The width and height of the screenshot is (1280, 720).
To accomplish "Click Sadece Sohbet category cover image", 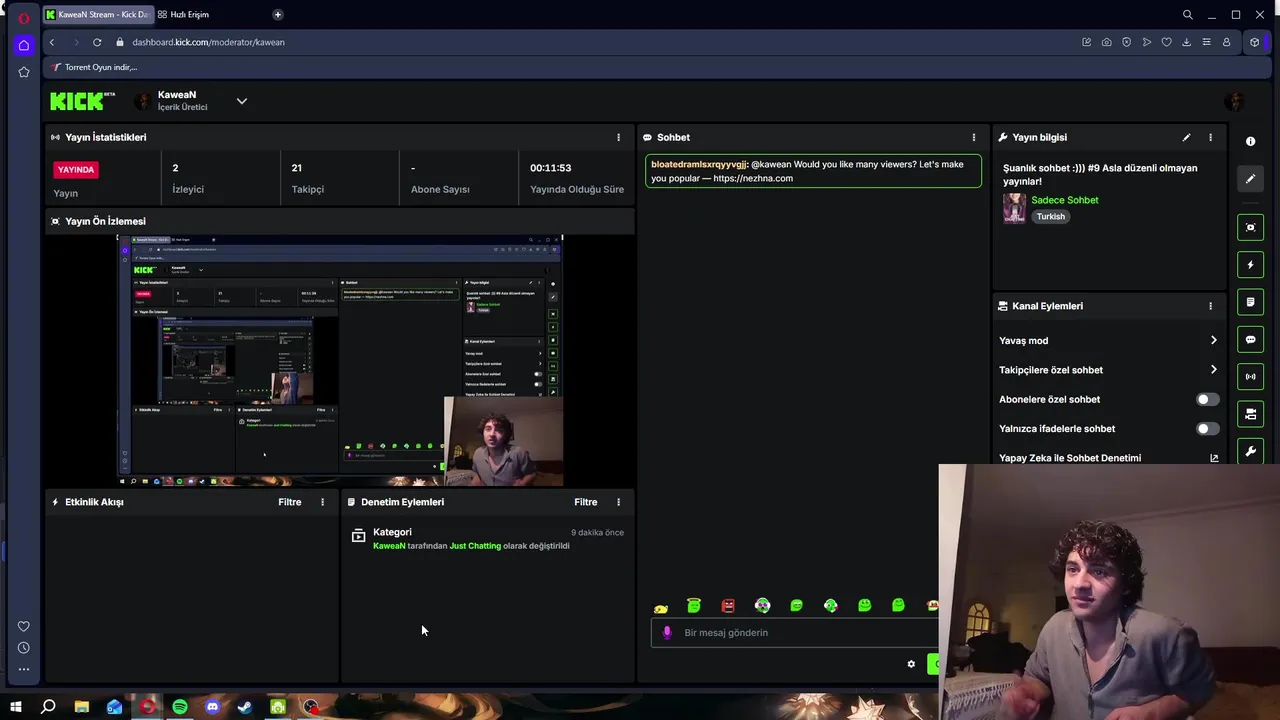I will tap(1014, 208).
